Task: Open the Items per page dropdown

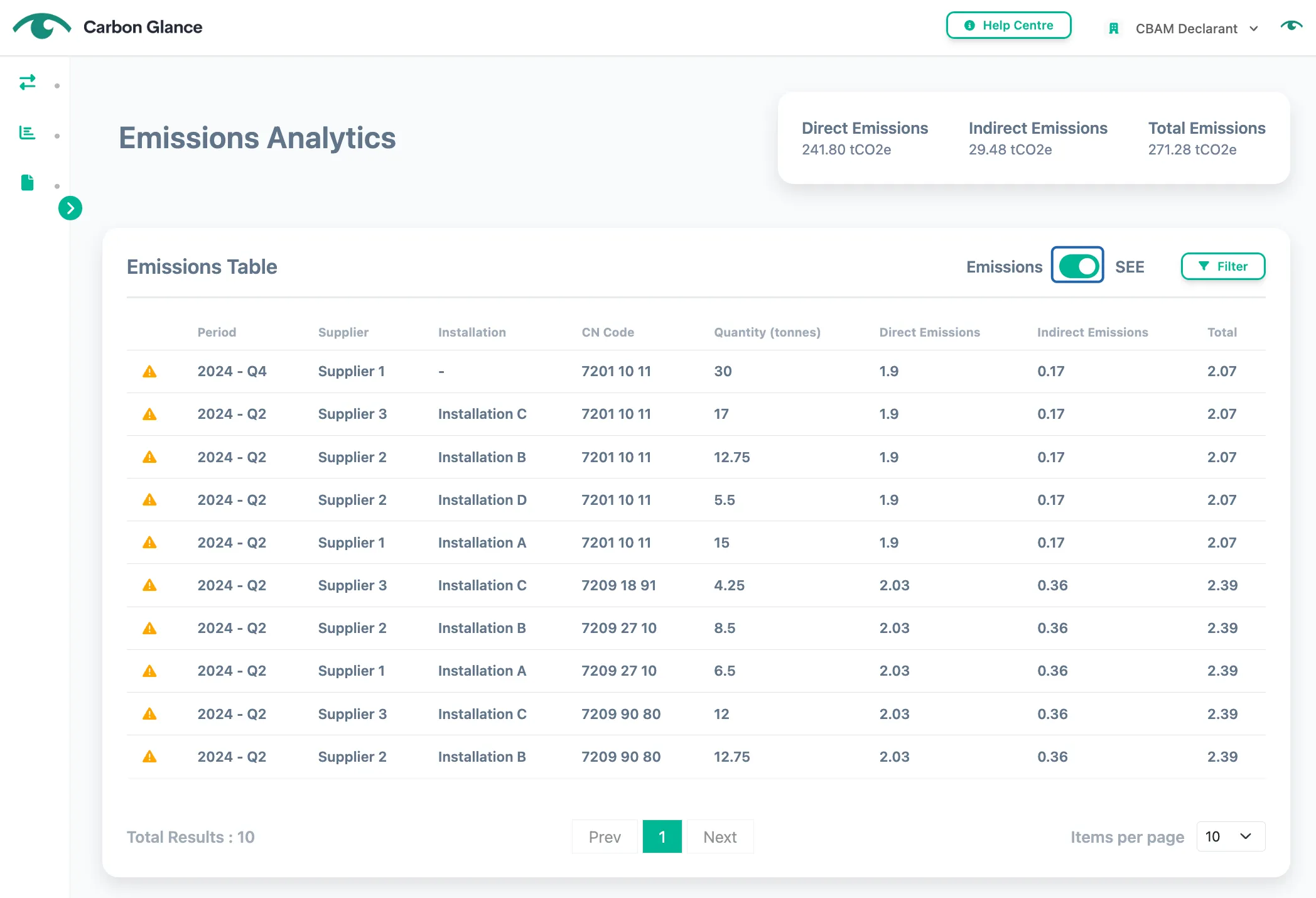Action: point(1230,836)
